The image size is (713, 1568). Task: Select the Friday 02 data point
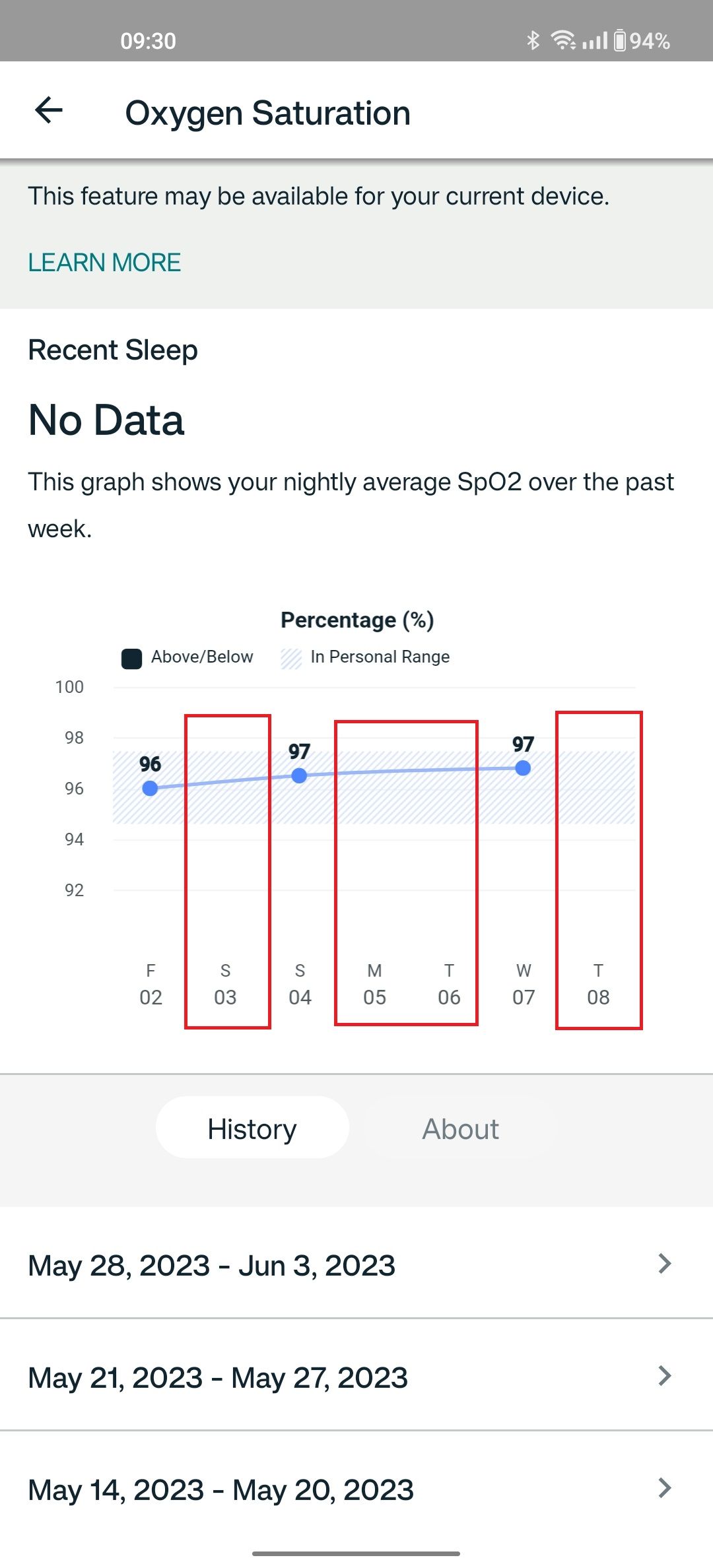pos(150,788)
